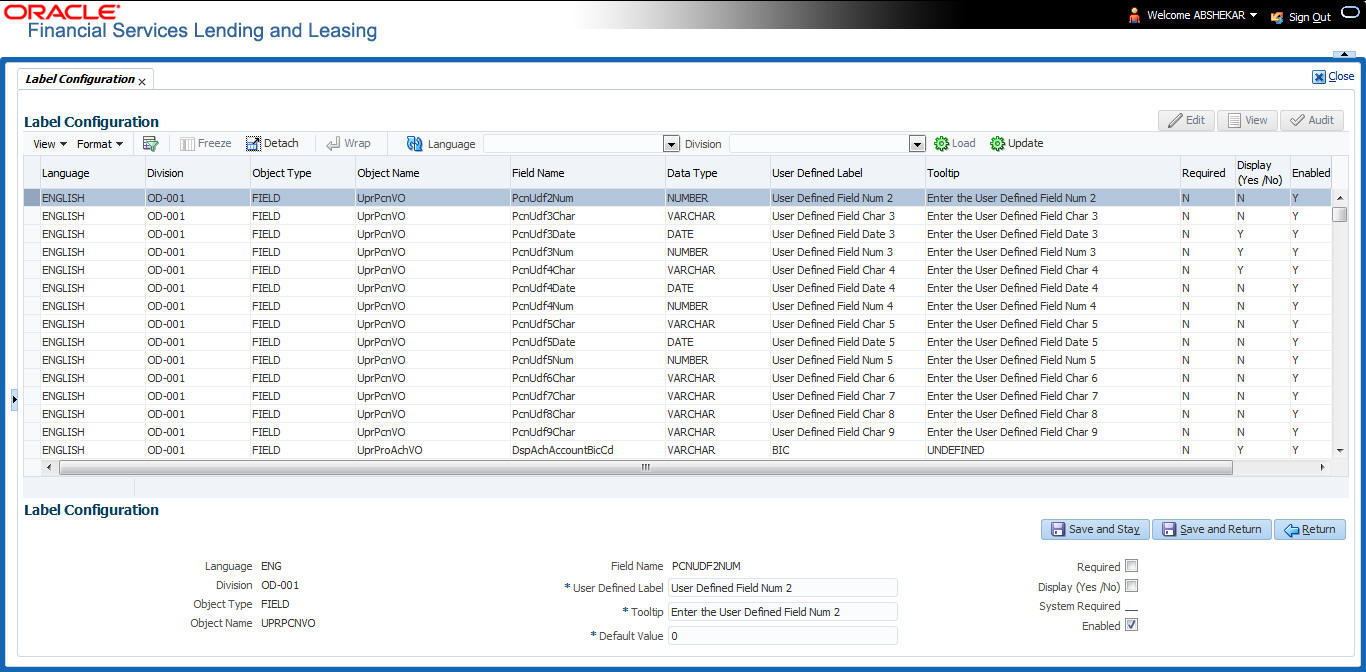The height and width of the screenshot is (672, 1366).
Task: Sort by Object Name column header
Action: (x=432, y=173)
